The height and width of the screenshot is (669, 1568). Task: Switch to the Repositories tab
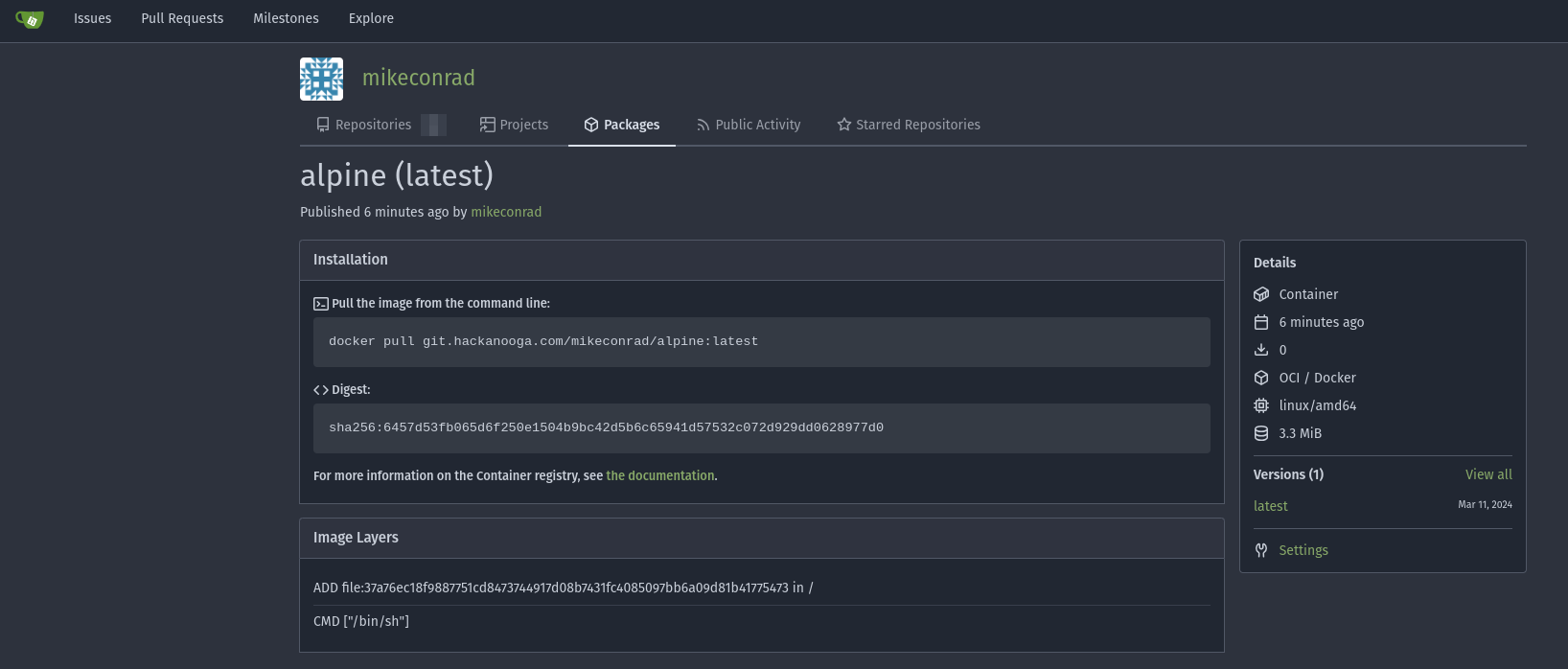(x=380, y=125)
